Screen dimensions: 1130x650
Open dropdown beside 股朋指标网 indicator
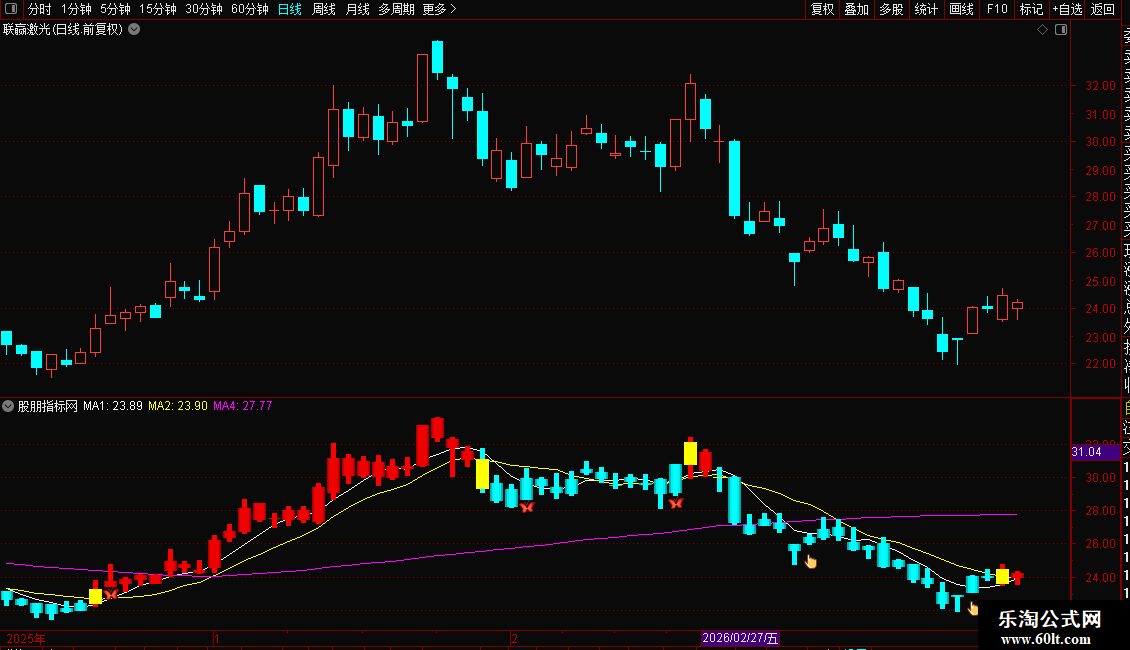[x=8, y=406]
